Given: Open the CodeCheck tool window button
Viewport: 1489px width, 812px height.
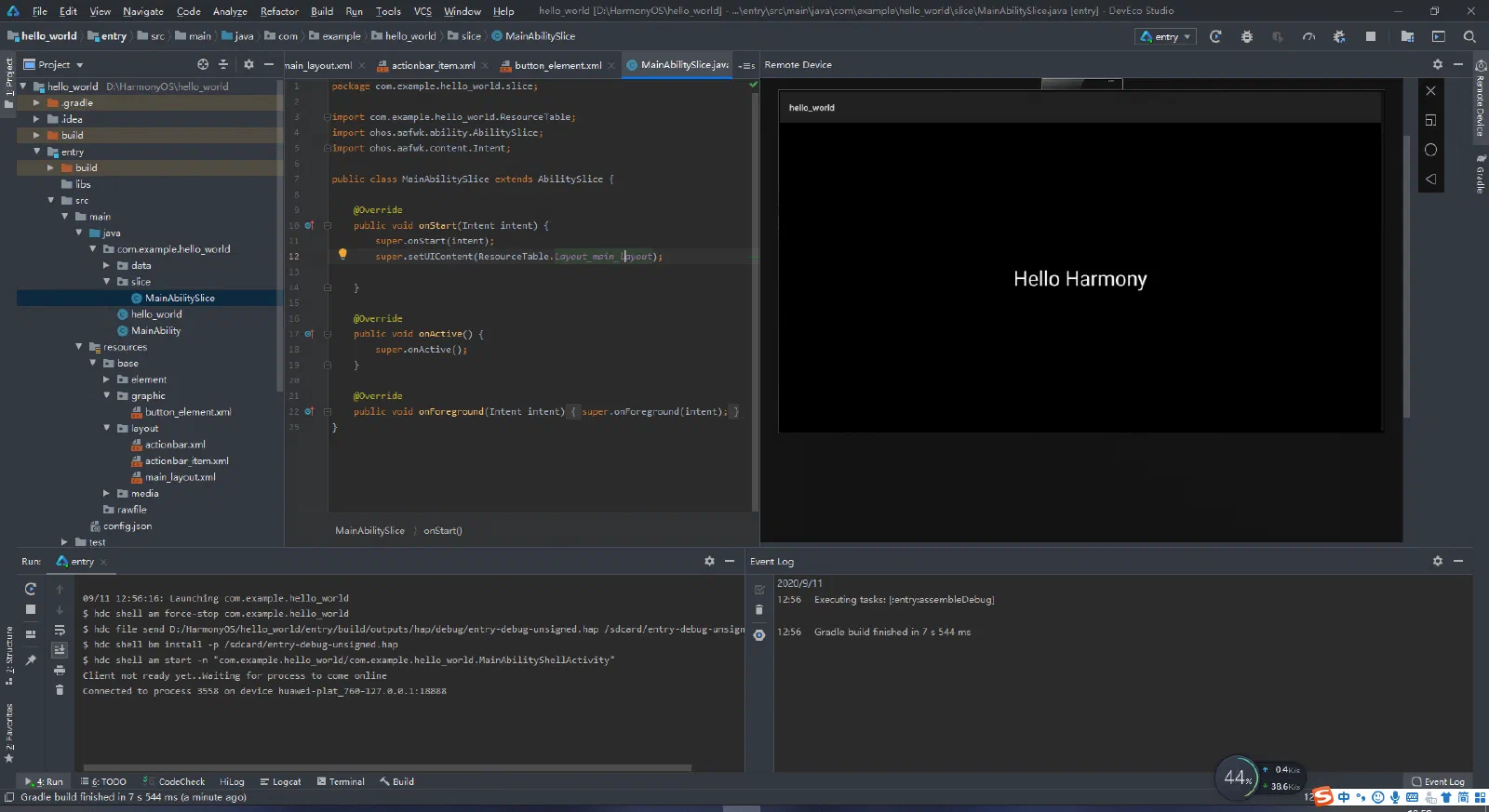Looking at the screenshot, I should (174, 781).
